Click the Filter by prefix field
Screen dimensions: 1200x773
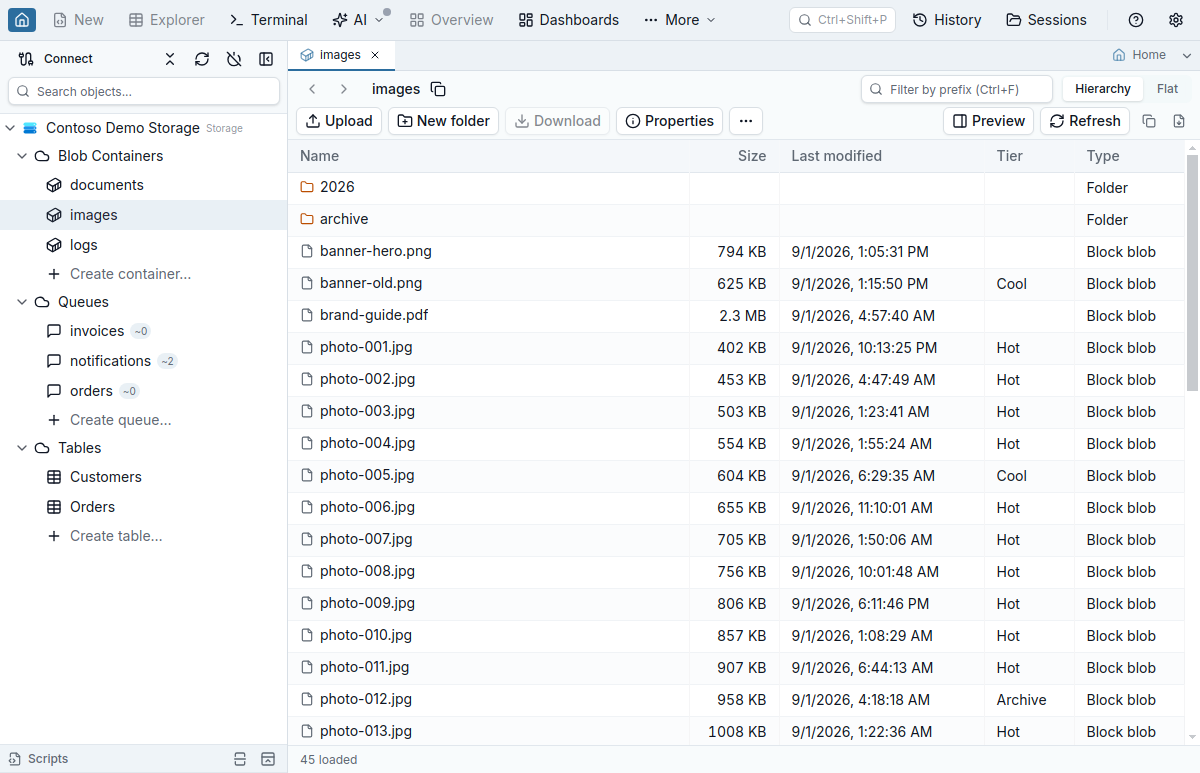point(957,89)
